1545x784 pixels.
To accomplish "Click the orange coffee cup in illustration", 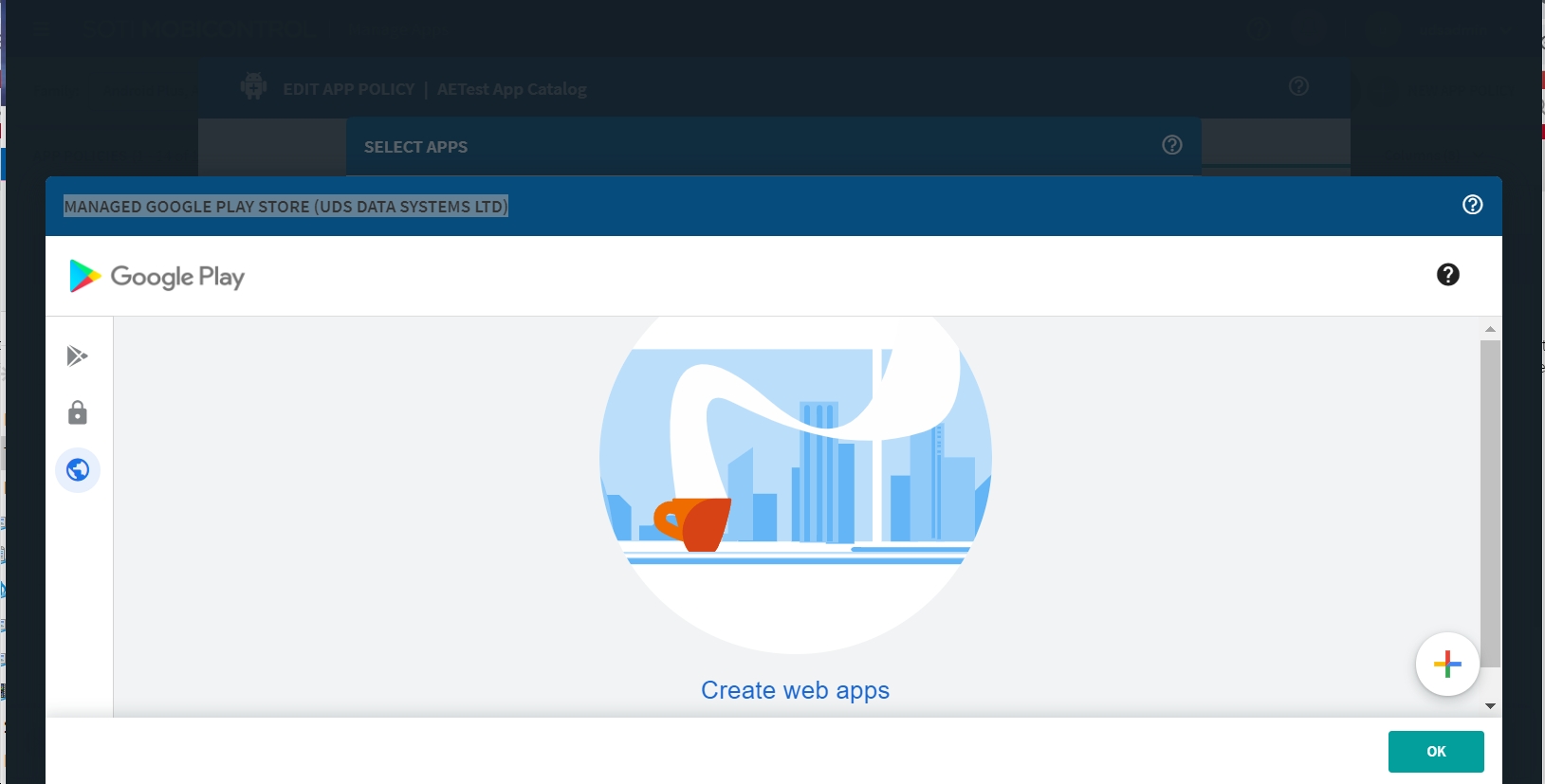I will [695, 523].
